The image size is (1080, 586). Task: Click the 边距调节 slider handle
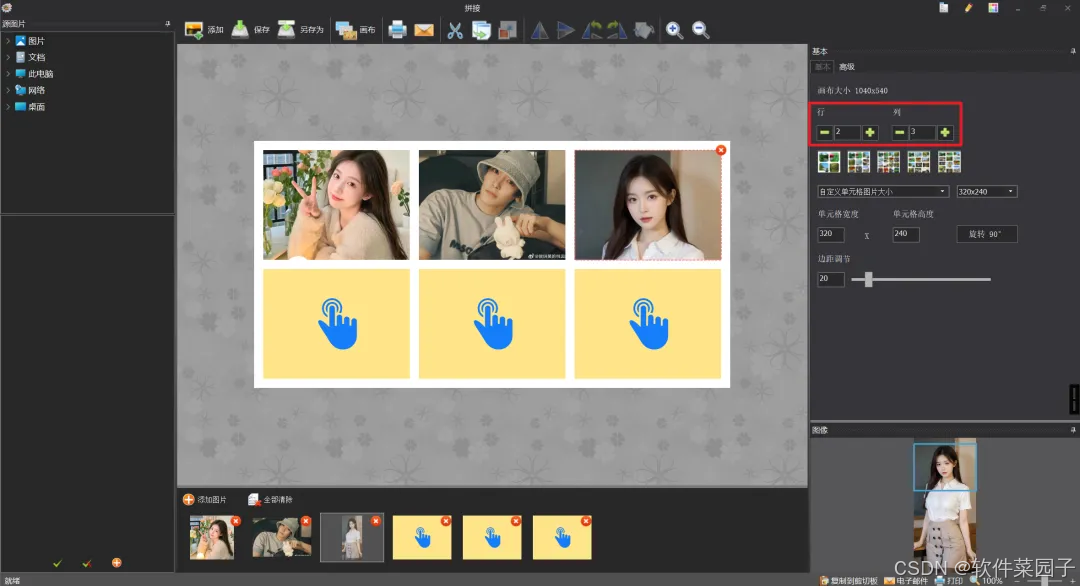[869, 279]
